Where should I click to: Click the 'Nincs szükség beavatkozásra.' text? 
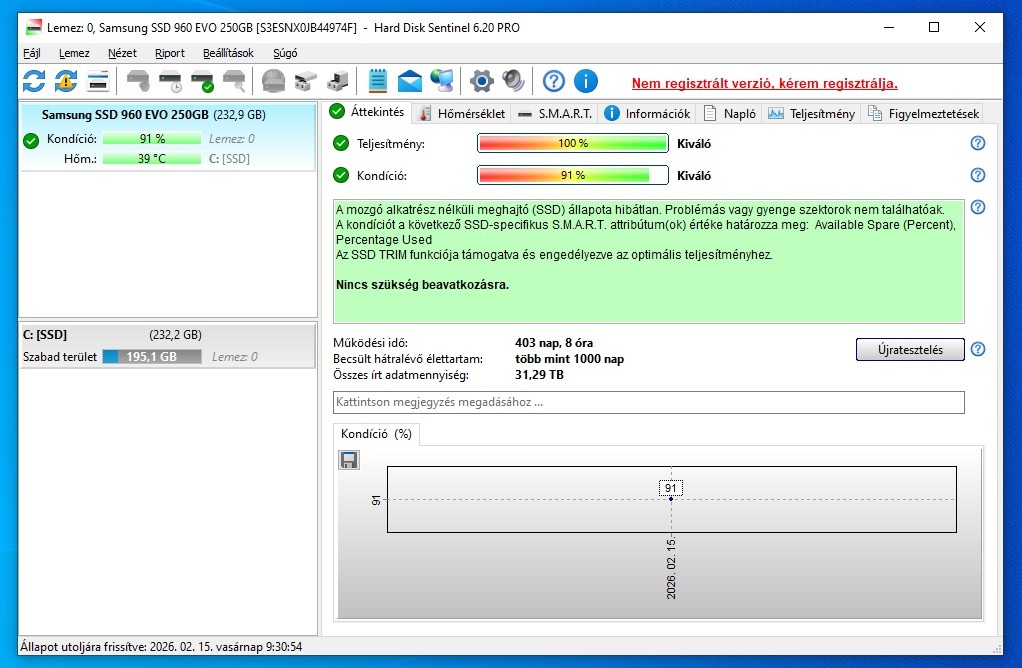tap(422, 285)
